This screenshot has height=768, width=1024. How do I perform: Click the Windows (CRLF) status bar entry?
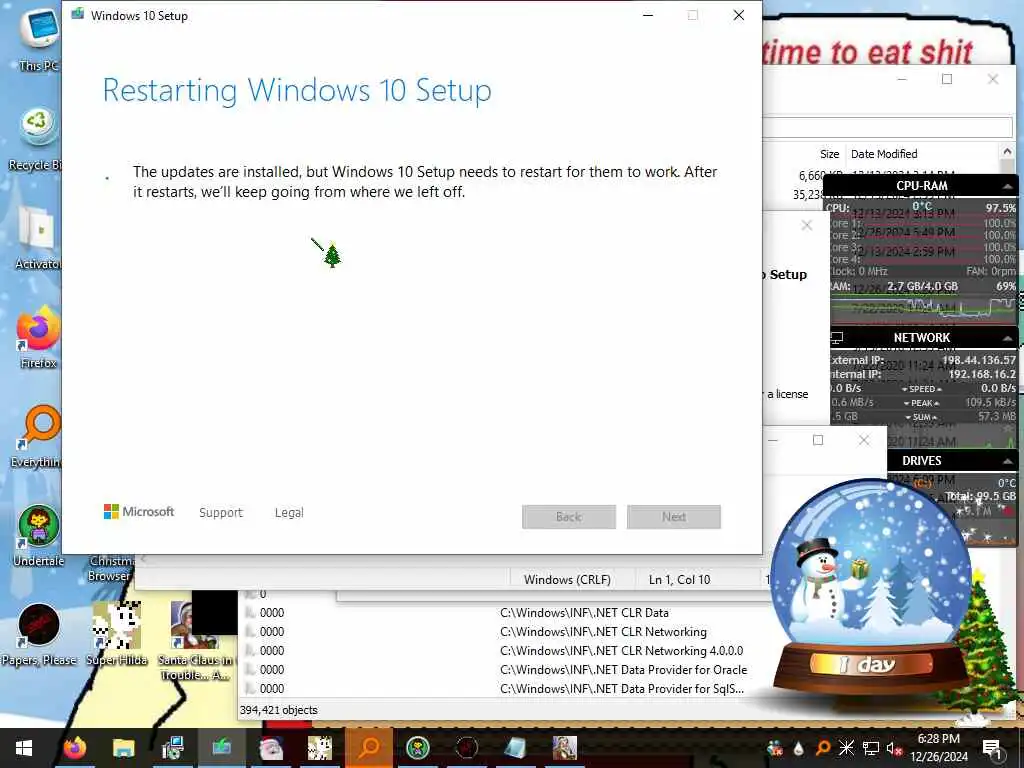(568, 579)
